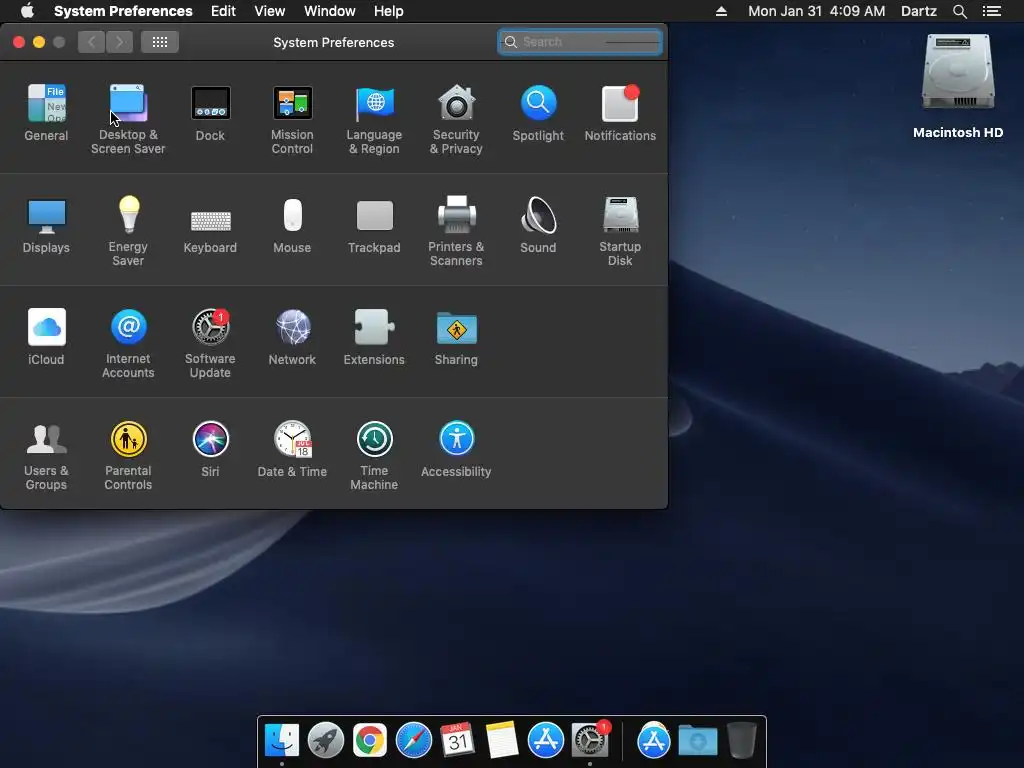Open Security & Privacy preferences
Viewport: 1024px width, 768px height.
click(456, 118)
